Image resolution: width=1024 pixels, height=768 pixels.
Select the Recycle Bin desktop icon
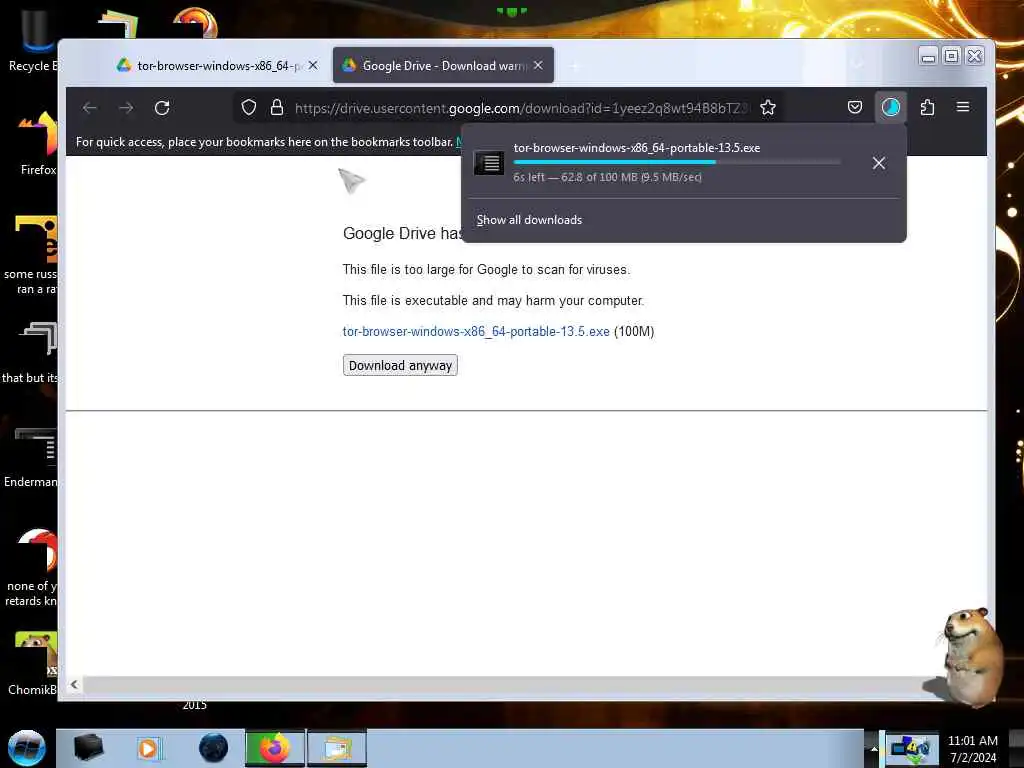pyautogui.click(x=33, y=40)
